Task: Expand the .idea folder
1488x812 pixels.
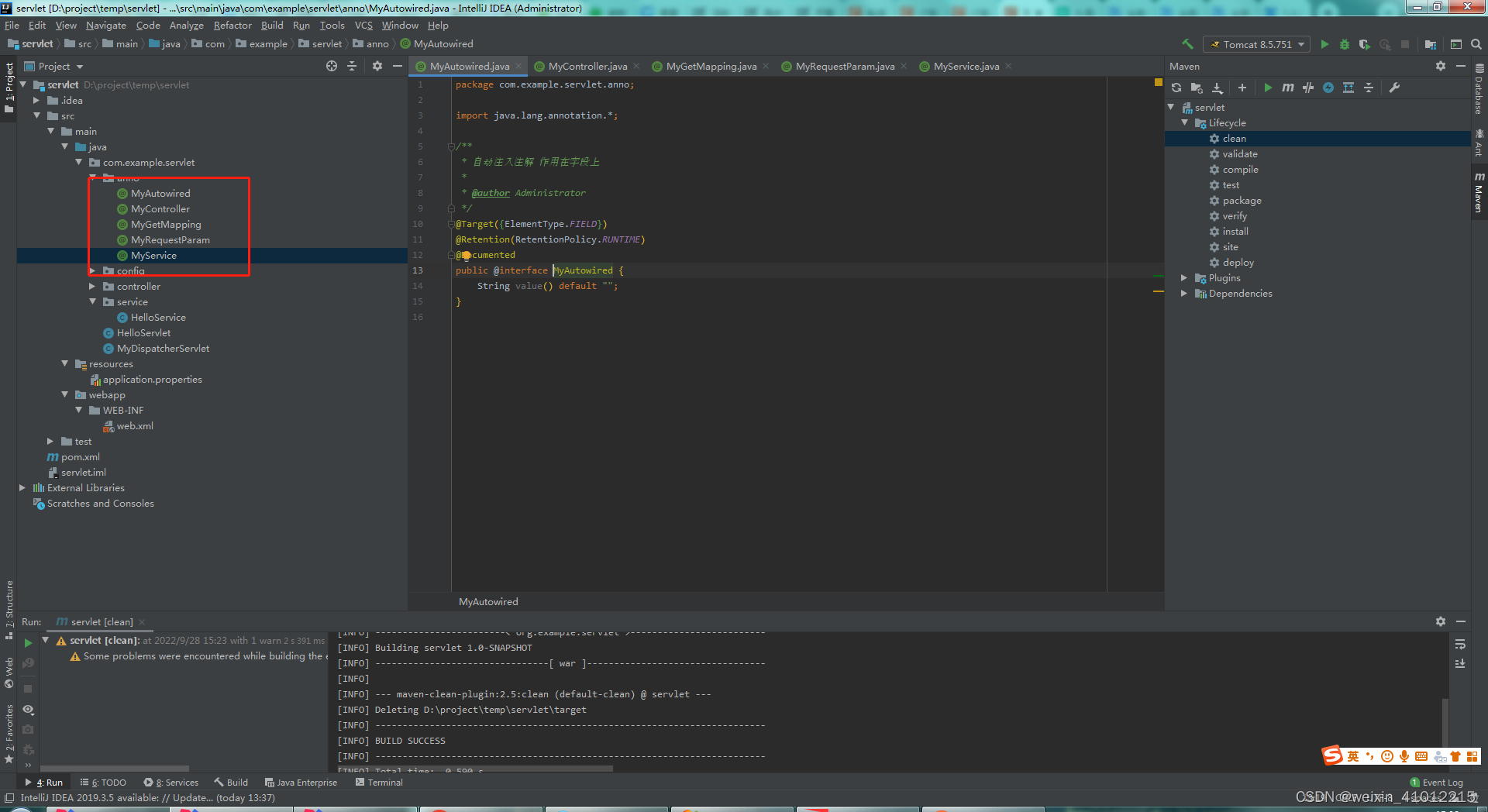Action: point(36,100)
